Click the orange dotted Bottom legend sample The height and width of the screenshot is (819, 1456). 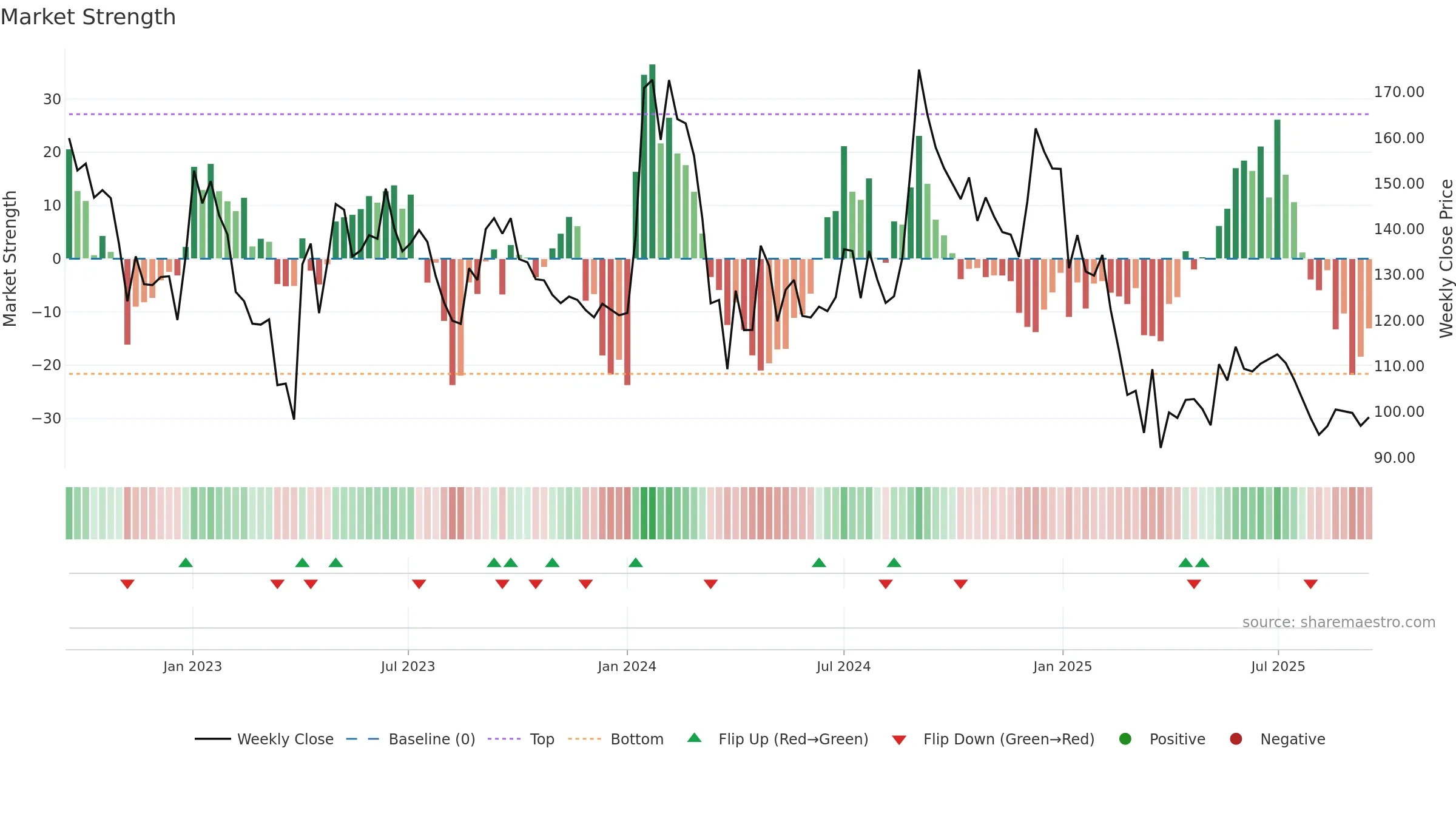point(585,739)
